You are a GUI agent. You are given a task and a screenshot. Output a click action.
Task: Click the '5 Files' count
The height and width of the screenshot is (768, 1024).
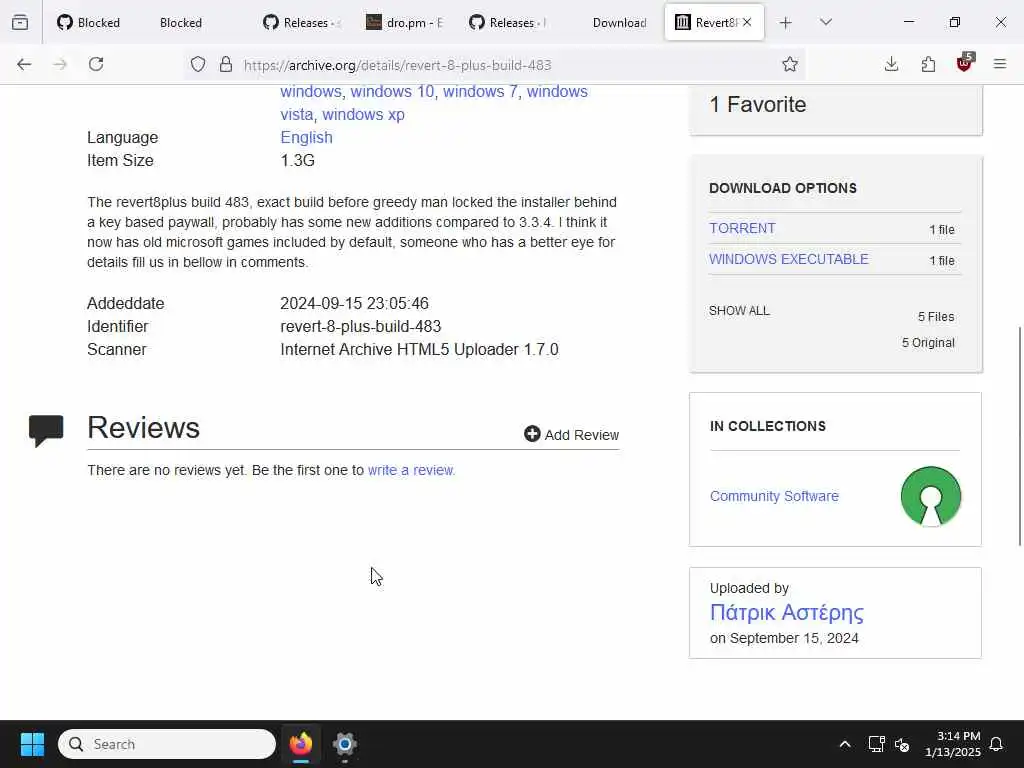[936, 317]
